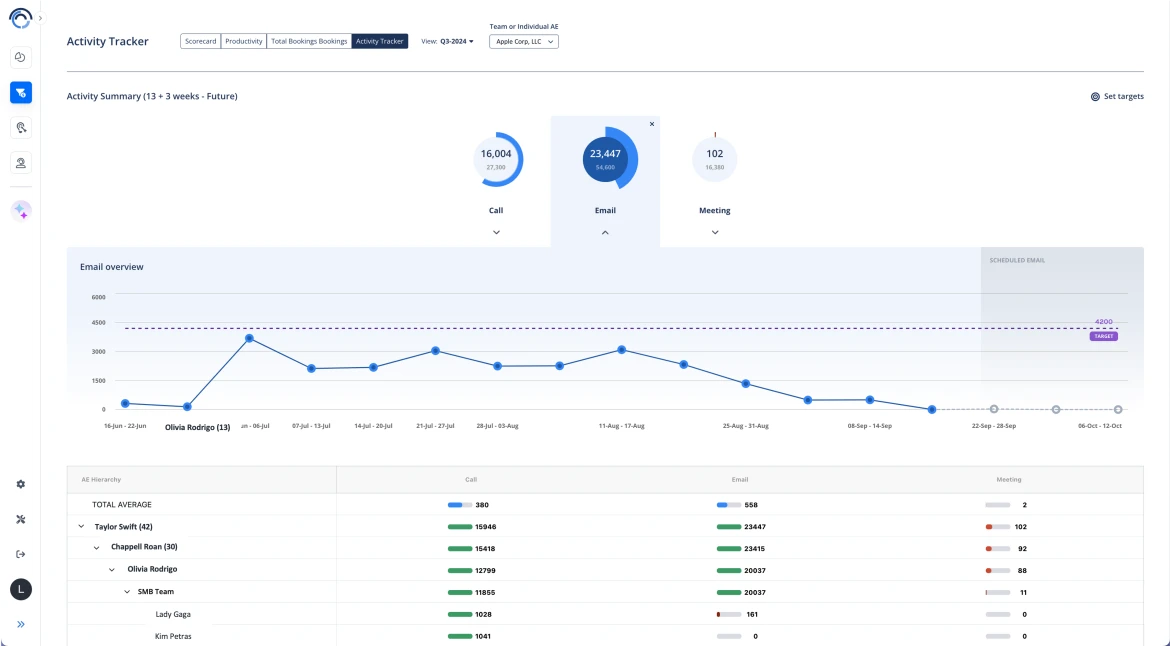The width and height of the screenshot is (1170, 646).
Task: Open the Apple Corp, LLC team dropdown
Action: coord(523,42)
